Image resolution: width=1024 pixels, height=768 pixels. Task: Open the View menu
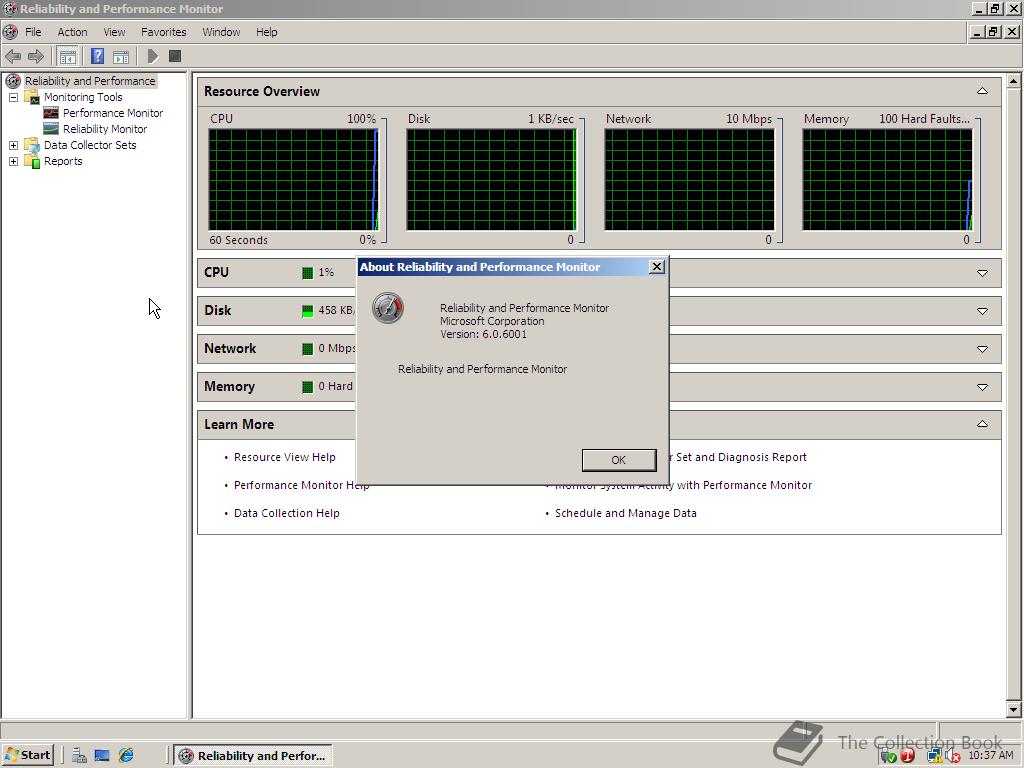[x=114, y=32]
